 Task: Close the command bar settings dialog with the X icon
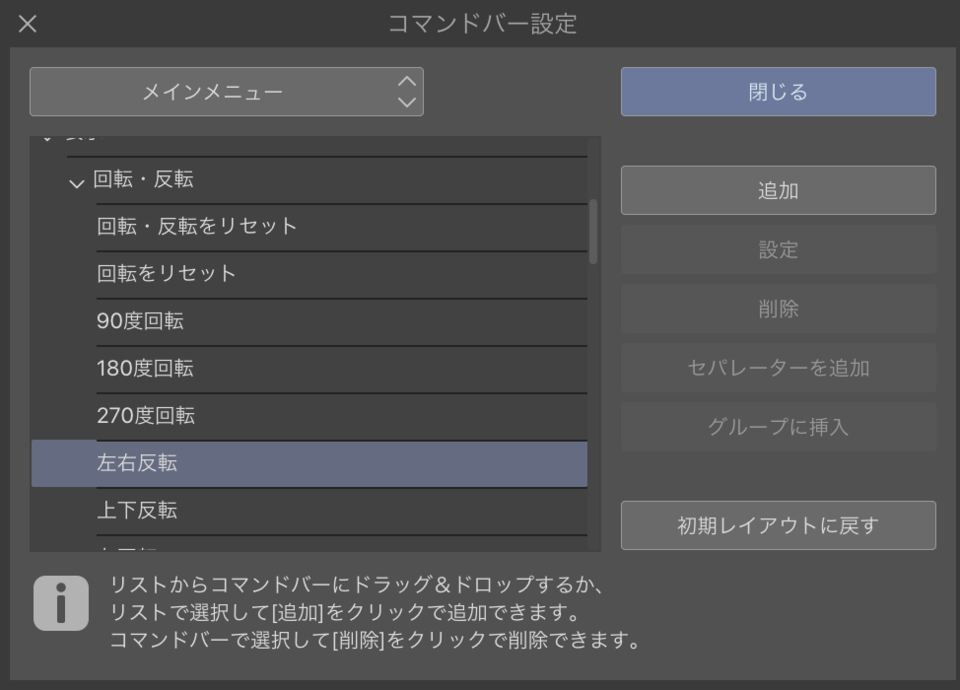tap(28, 24)
